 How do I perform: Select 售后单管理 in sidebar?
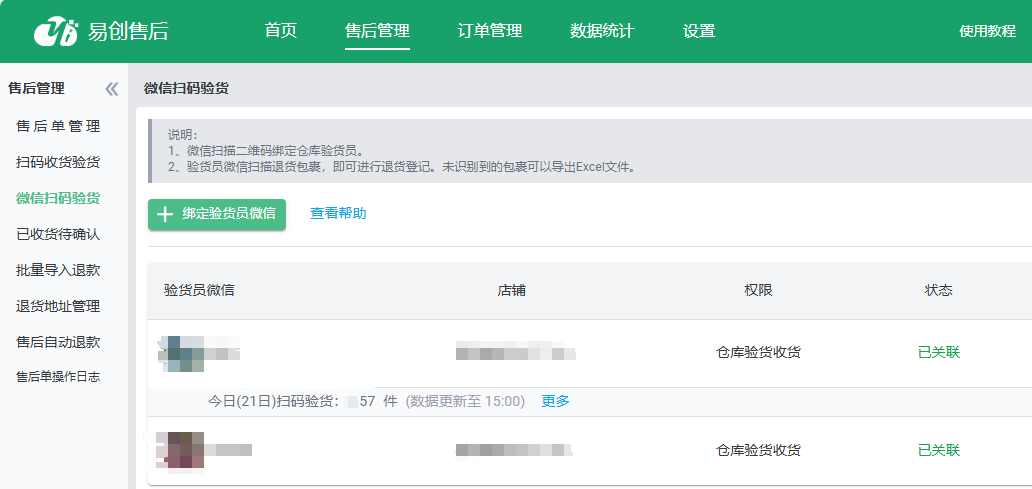pos(58,127)
